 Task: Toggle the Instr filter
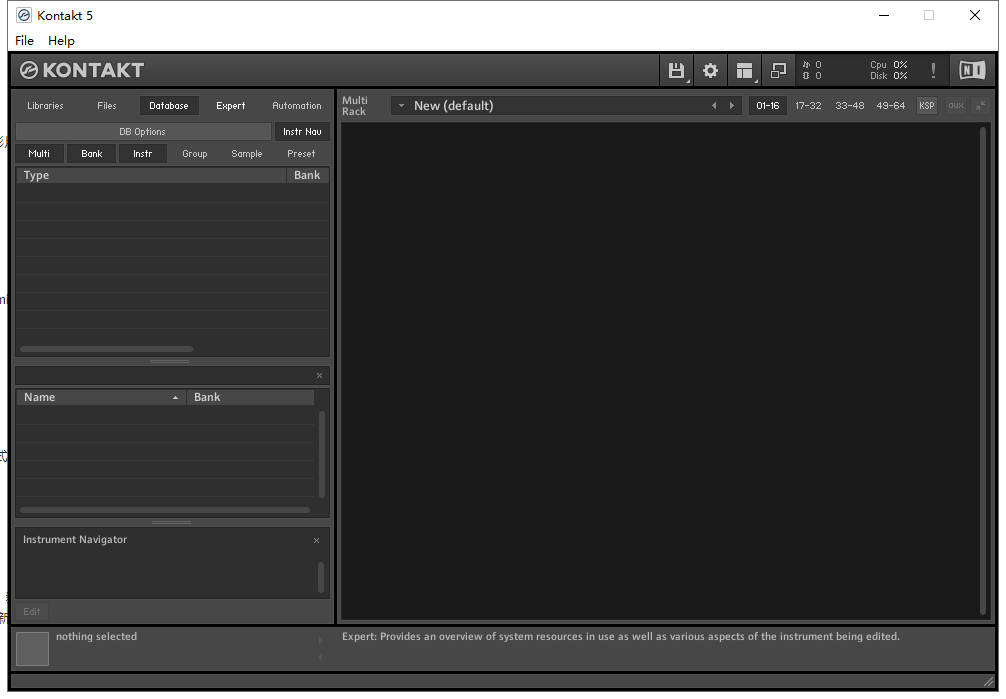[x=142, y=154]
